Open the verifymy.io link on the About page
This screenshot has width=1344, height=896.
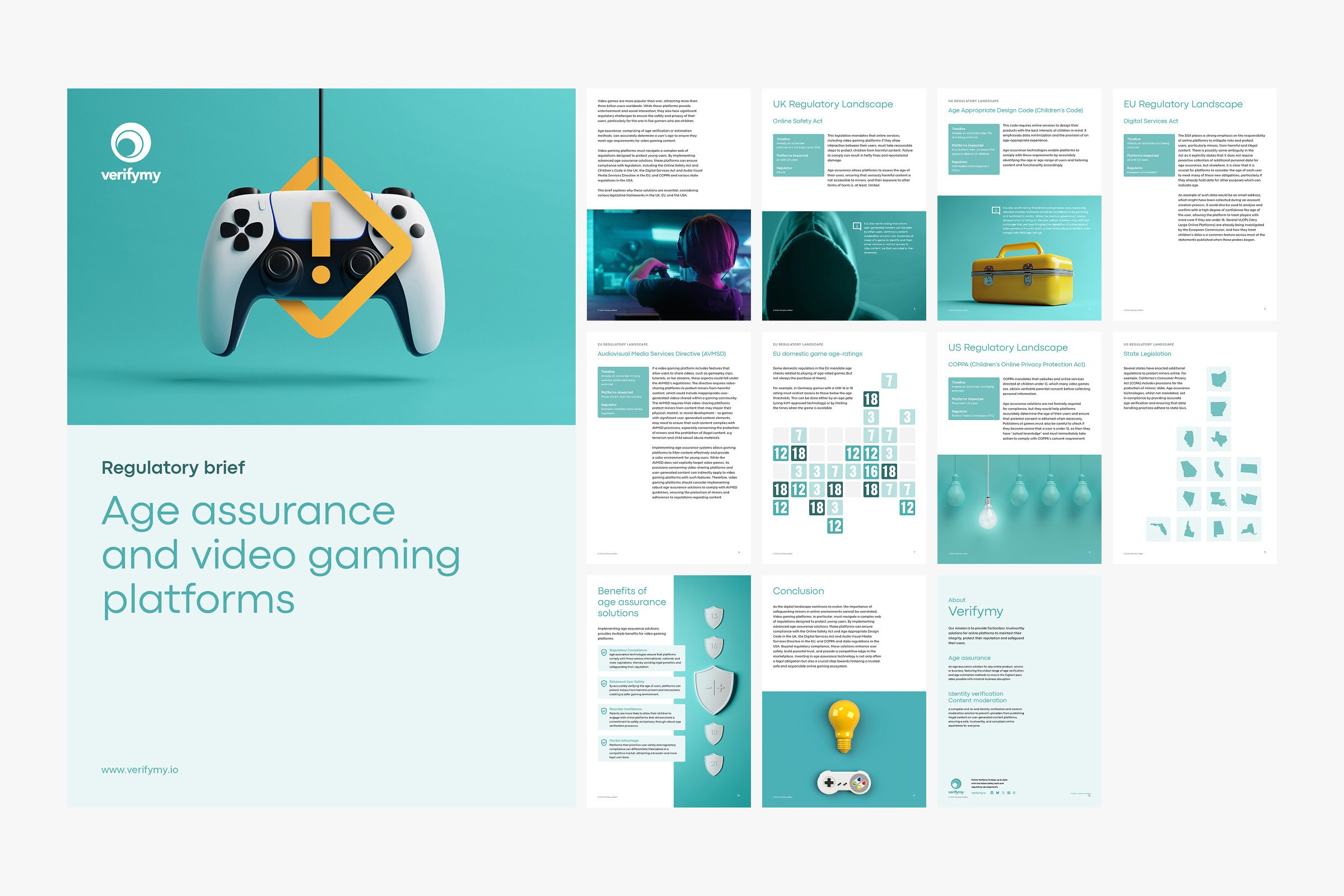(x=979, y=793)
